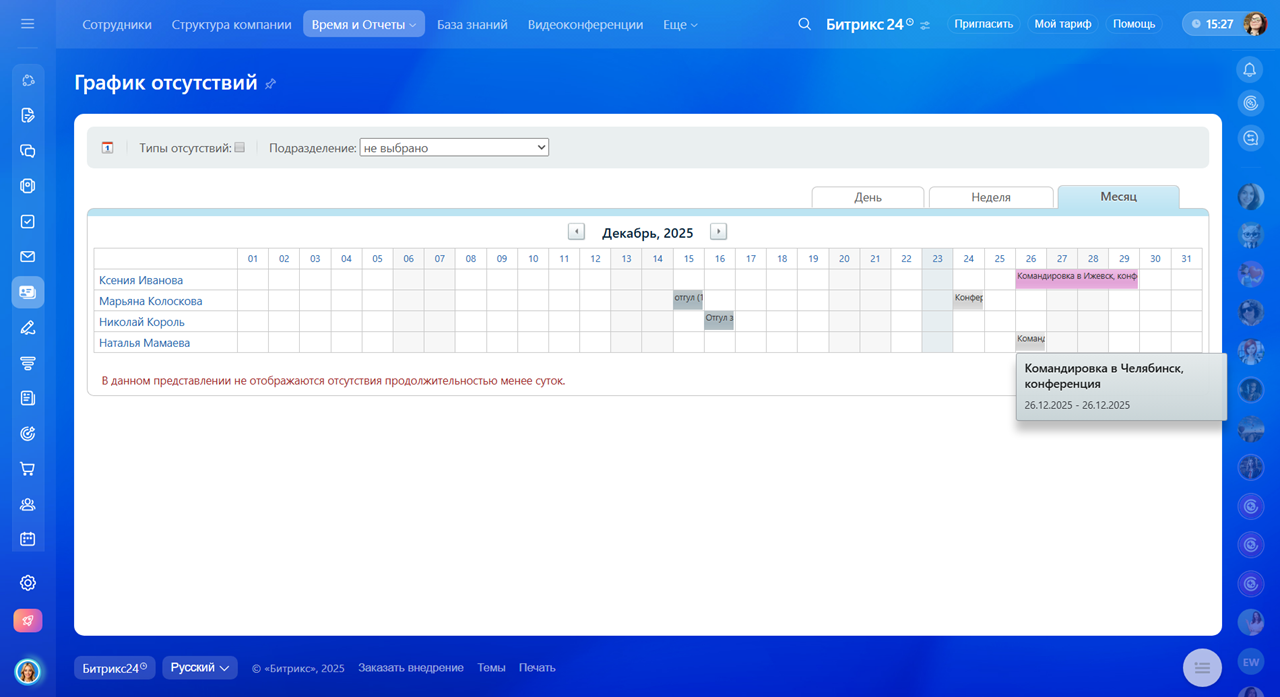Image resolution: width=1280 pixels, height=697 pixels.
Task: Open the Русский language selector in the footer
Action: [200, 668]
